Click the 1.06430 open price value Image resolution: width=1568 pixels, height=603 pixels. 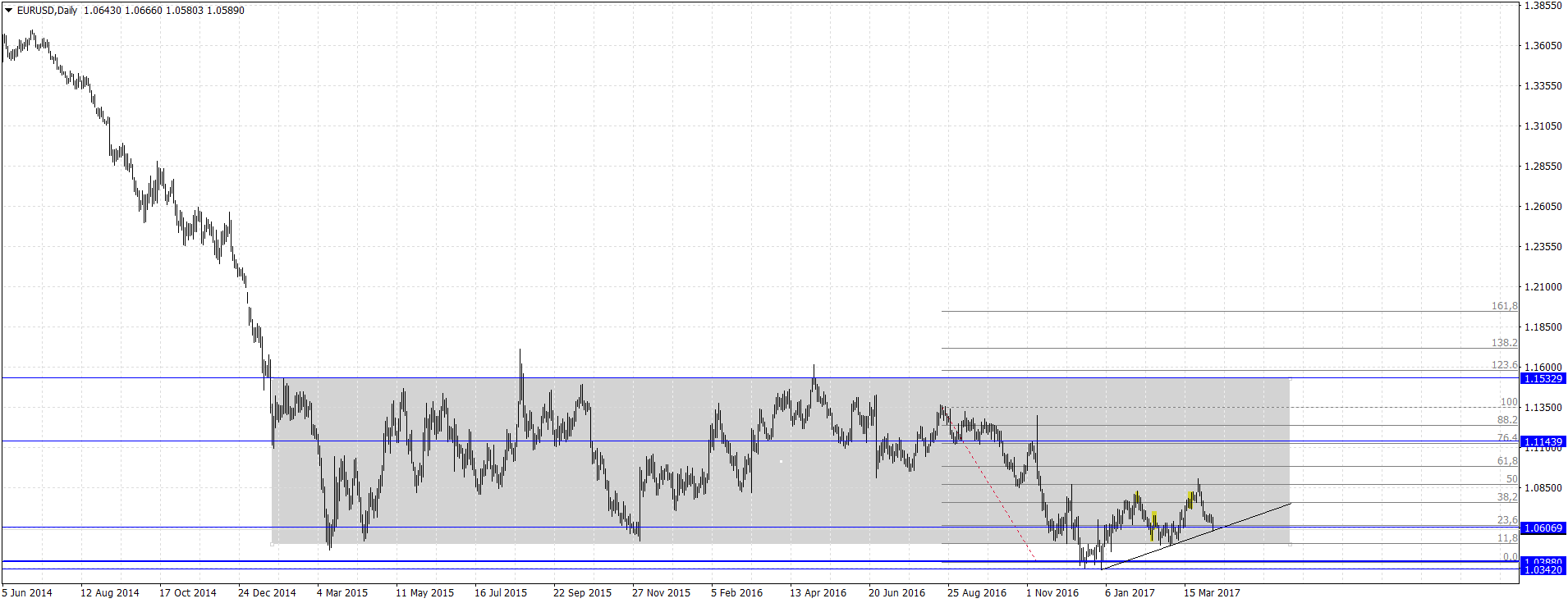102,11
